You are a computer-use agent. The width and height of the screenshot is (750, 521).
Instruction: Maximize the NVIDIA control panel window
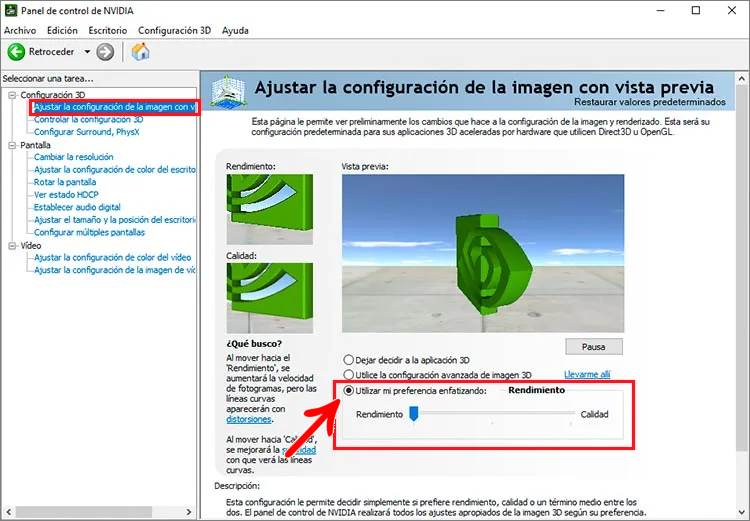[696, 10]
